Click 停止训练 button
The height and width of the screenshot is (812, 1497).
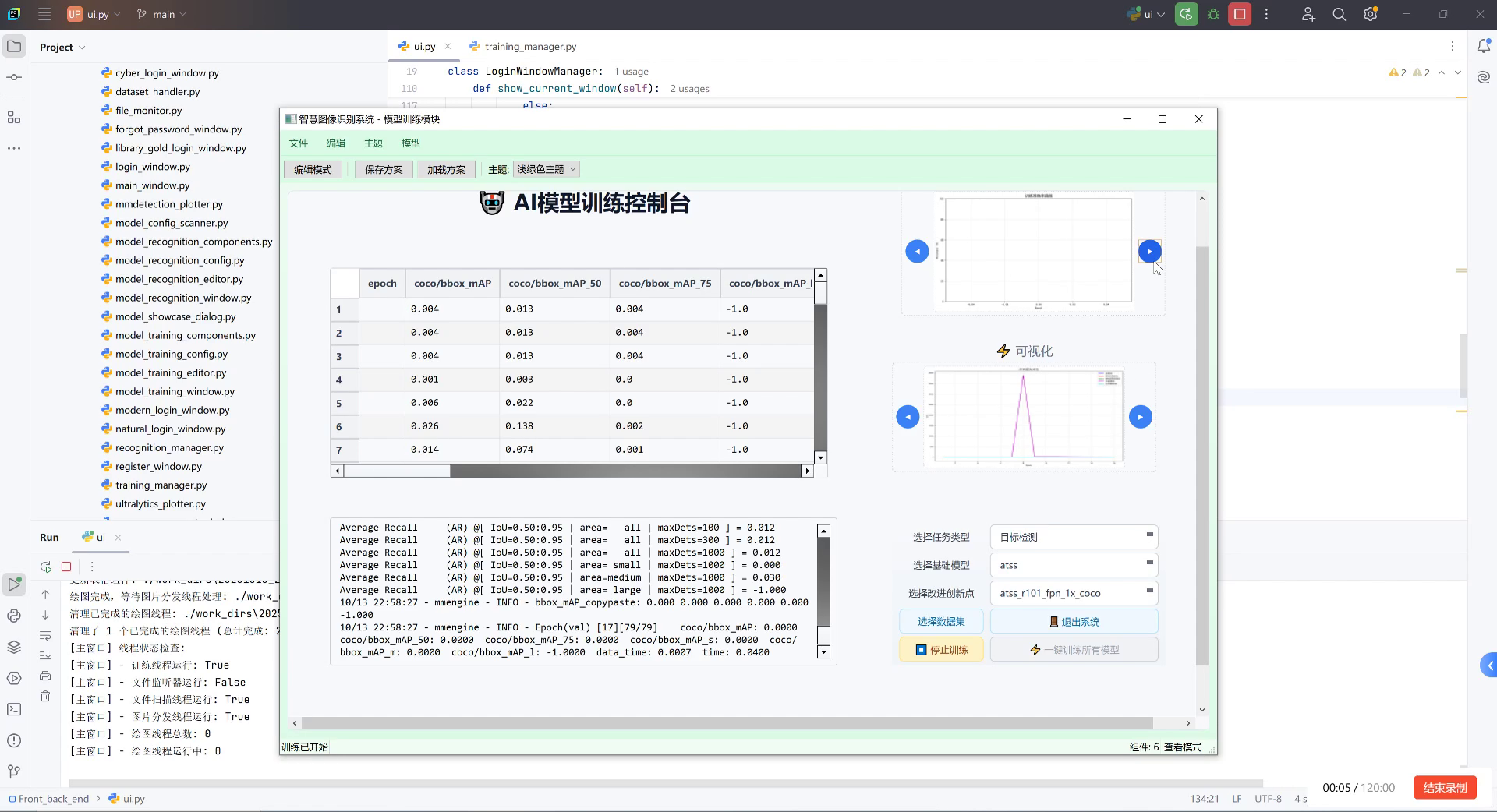[x=941, y=649]
